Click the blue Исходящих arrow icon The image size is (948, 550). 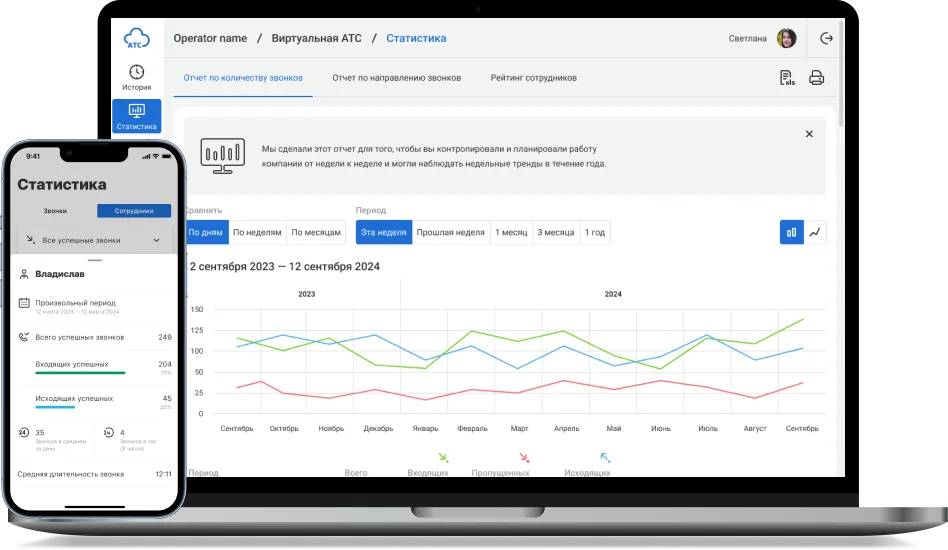605,458
